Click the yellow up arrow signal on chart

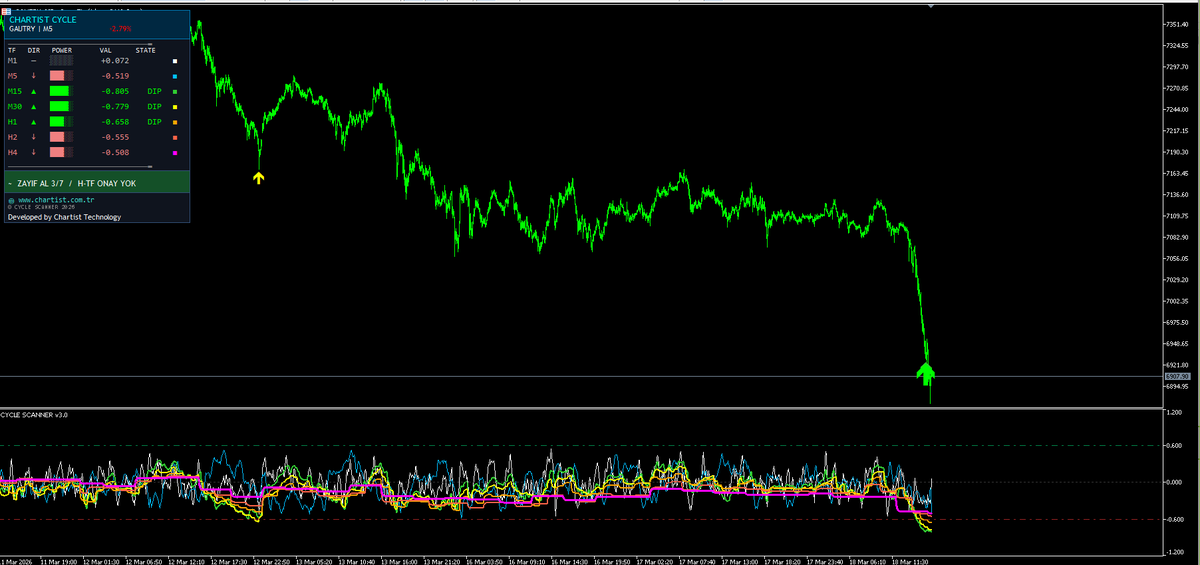[x=258, y=178]
